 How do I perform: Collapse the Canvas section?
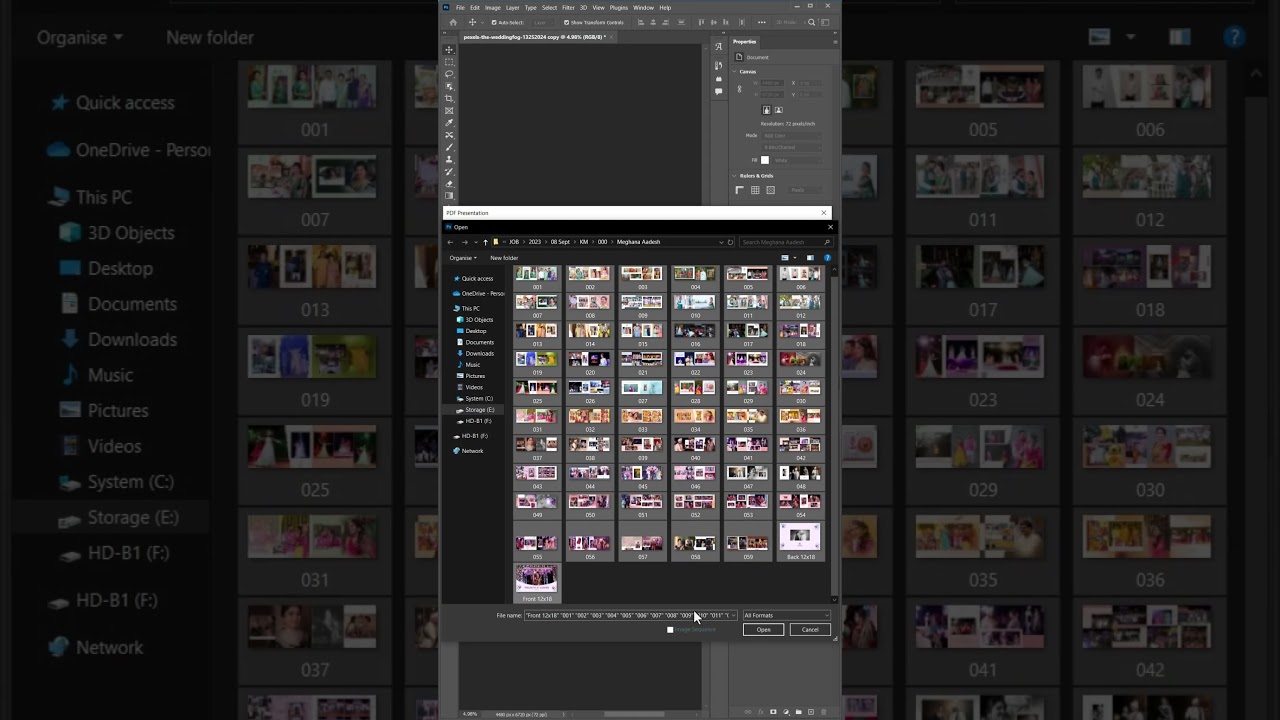tap(736, 71)
